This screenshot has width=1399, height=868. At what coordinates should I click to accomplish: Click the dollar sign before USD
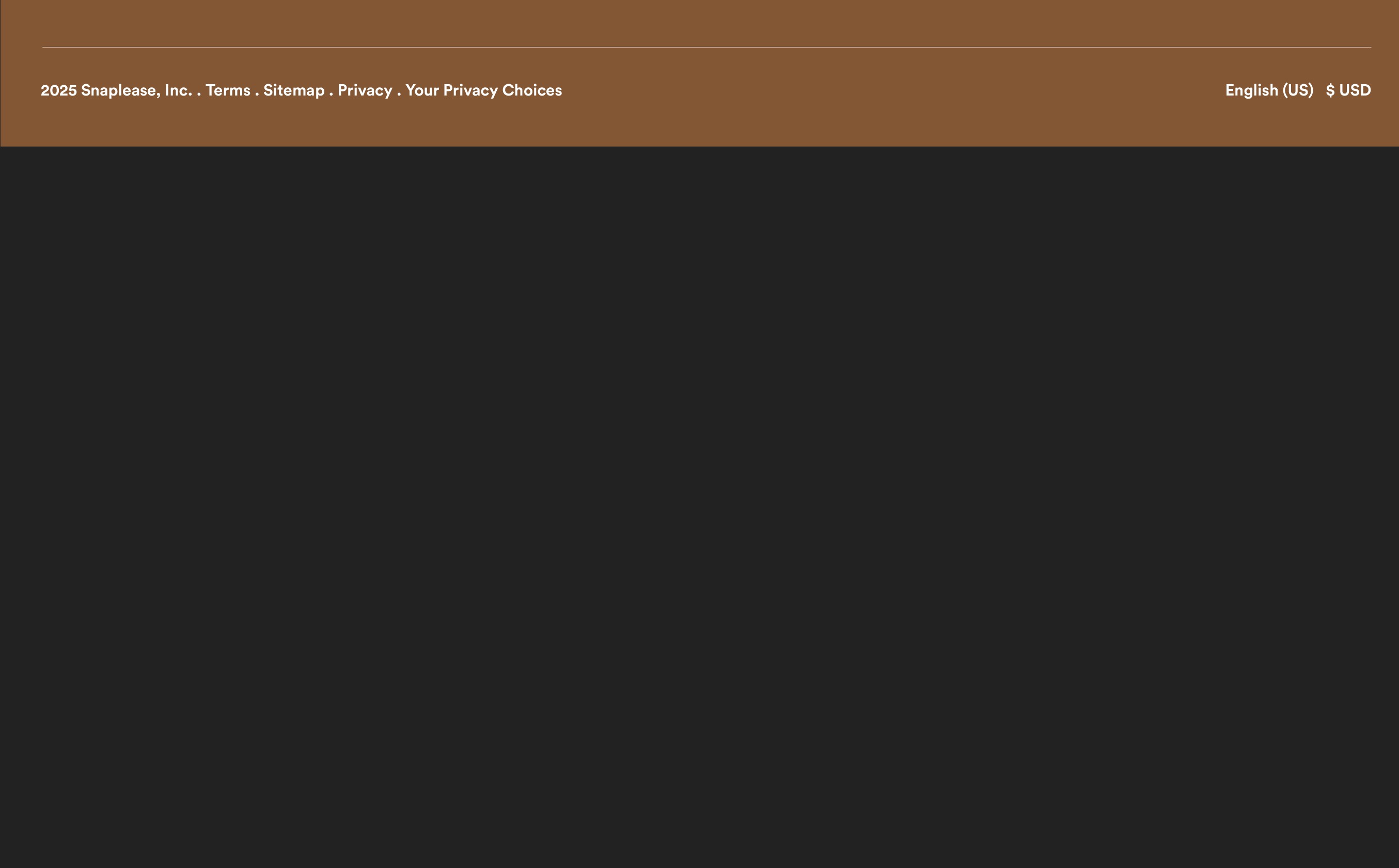pos(1330,90)
